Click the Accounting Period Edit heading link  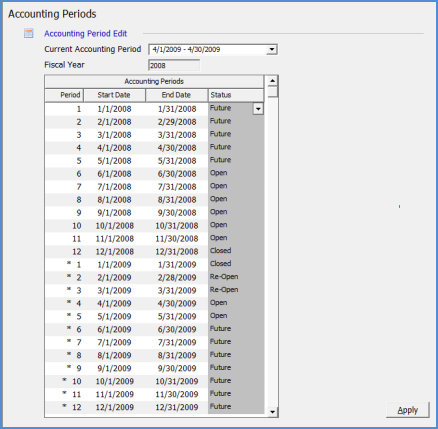[x=86, y=34]
